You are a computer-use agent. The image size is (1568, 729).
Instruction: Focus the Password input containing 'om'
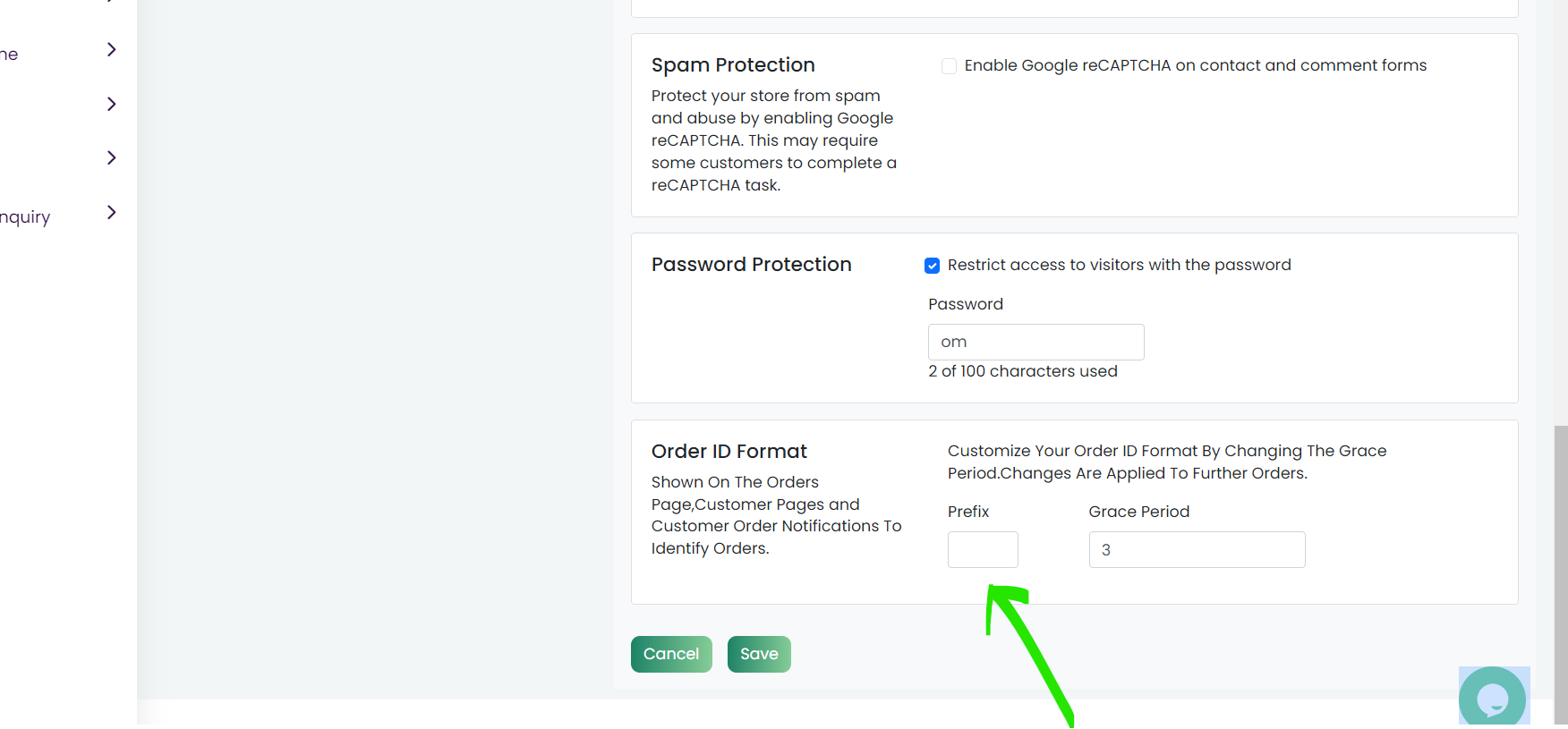click(x=1036, y=342)
